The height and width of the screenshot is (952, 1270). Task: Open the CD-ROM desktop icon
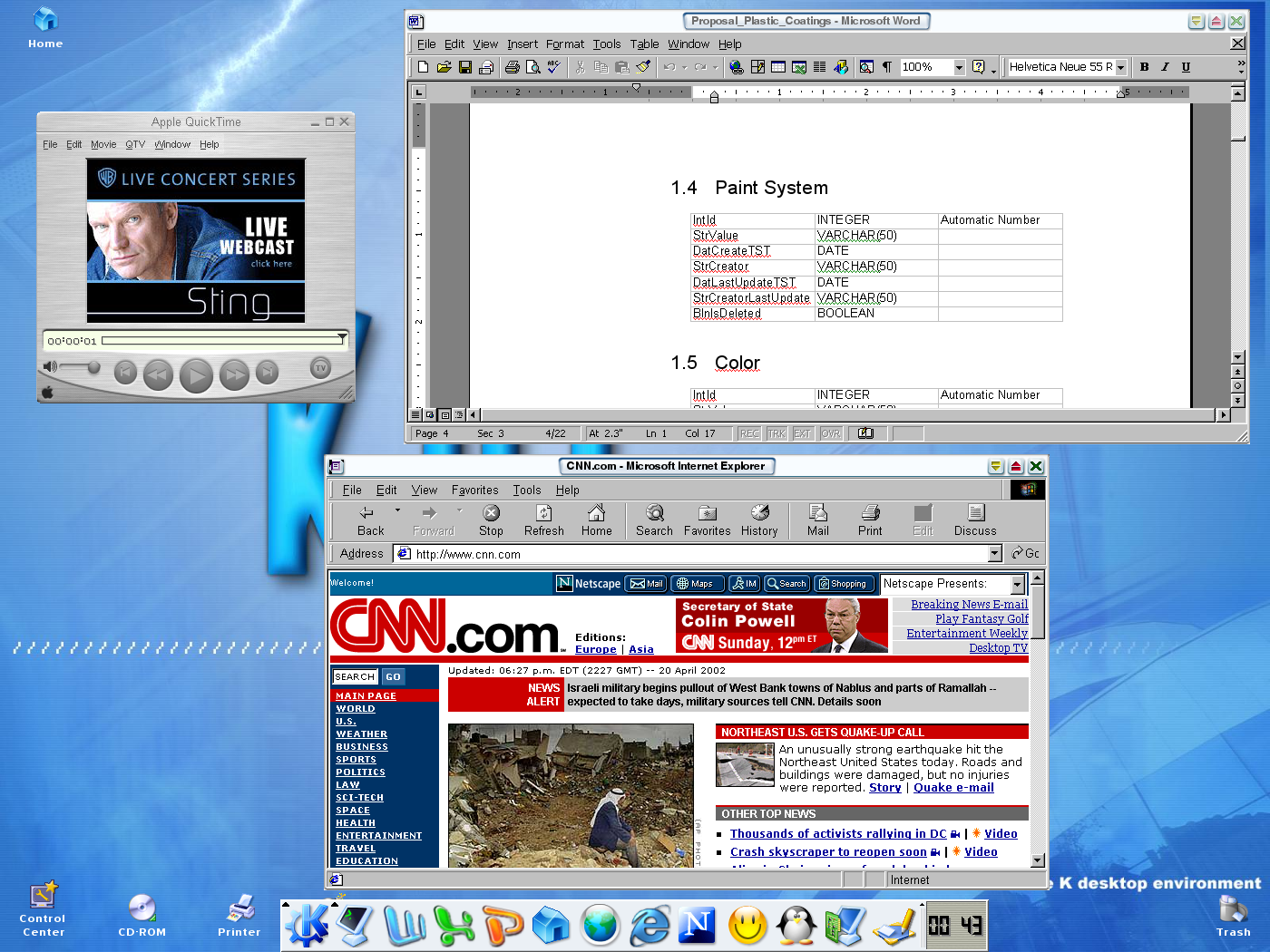(142, 908)
